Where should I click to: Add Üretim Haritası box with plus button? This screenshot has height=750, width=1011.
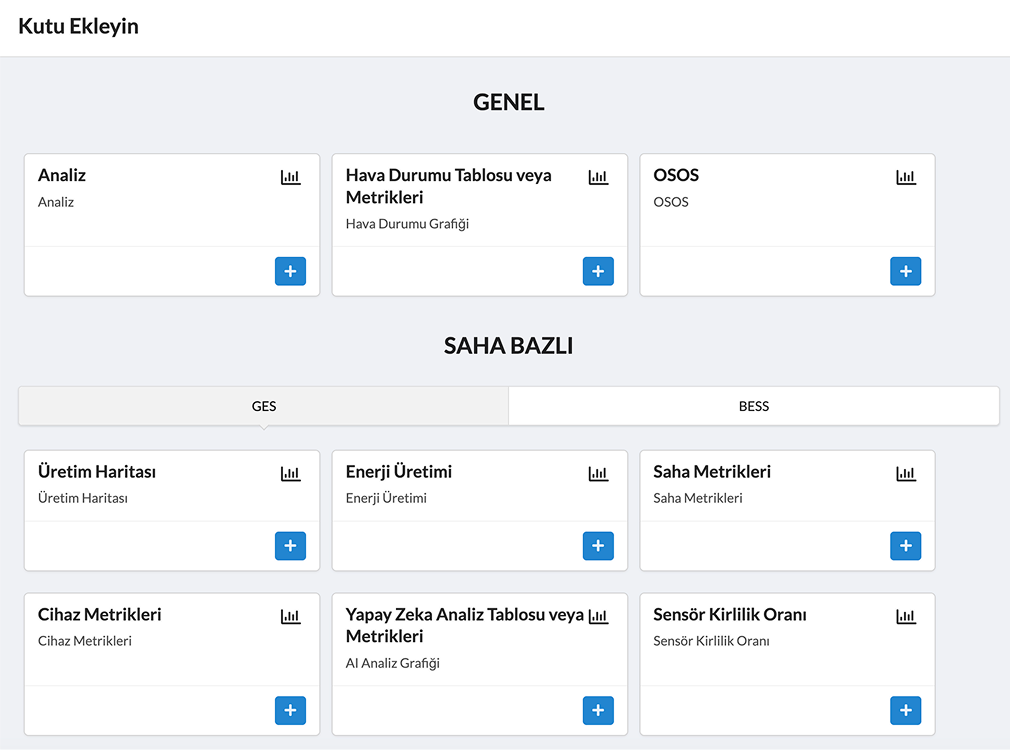pos(290,545)
